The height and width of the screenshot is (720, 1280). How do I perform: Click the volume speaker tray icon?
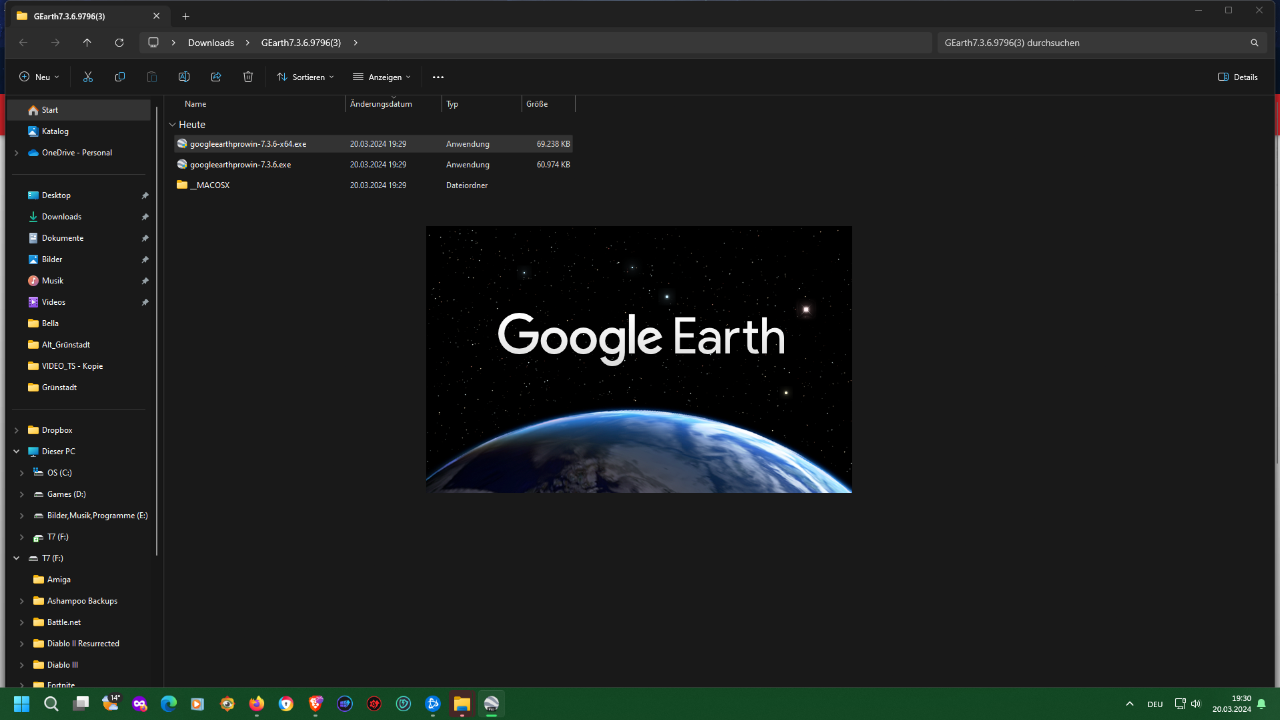[x=1196, y=704]
